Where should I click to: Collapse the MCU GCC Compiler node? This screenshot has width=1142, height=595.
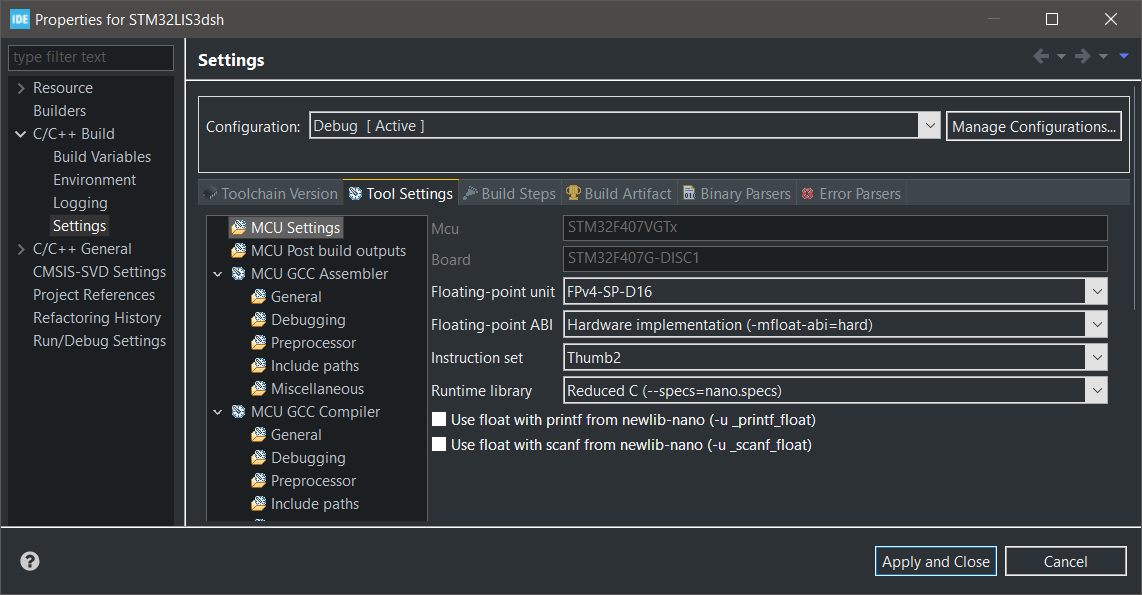218,412
